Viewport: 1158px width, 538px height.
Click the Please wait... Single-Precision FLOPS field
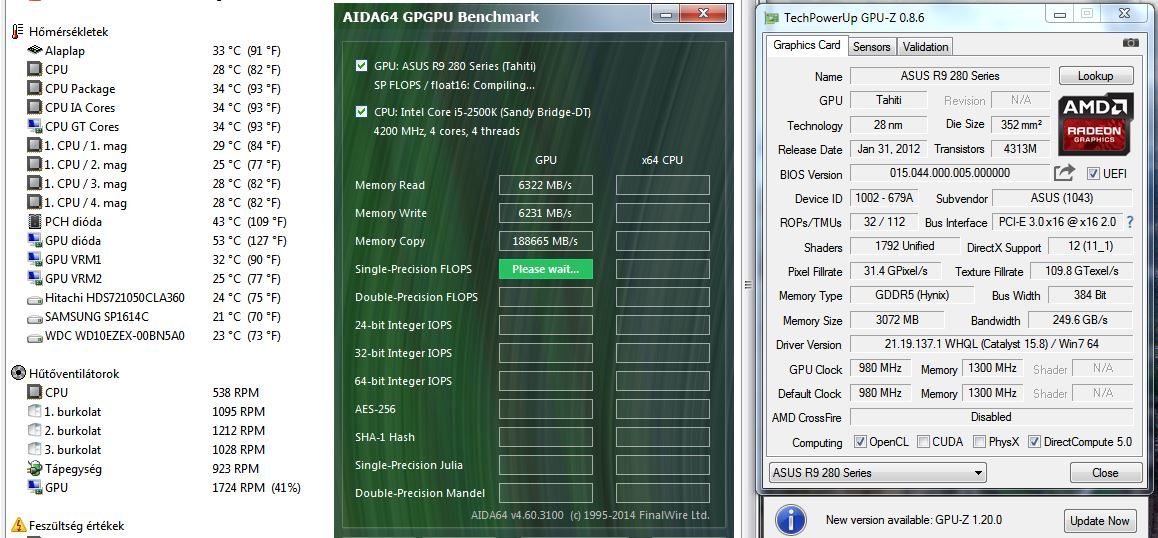546,269
